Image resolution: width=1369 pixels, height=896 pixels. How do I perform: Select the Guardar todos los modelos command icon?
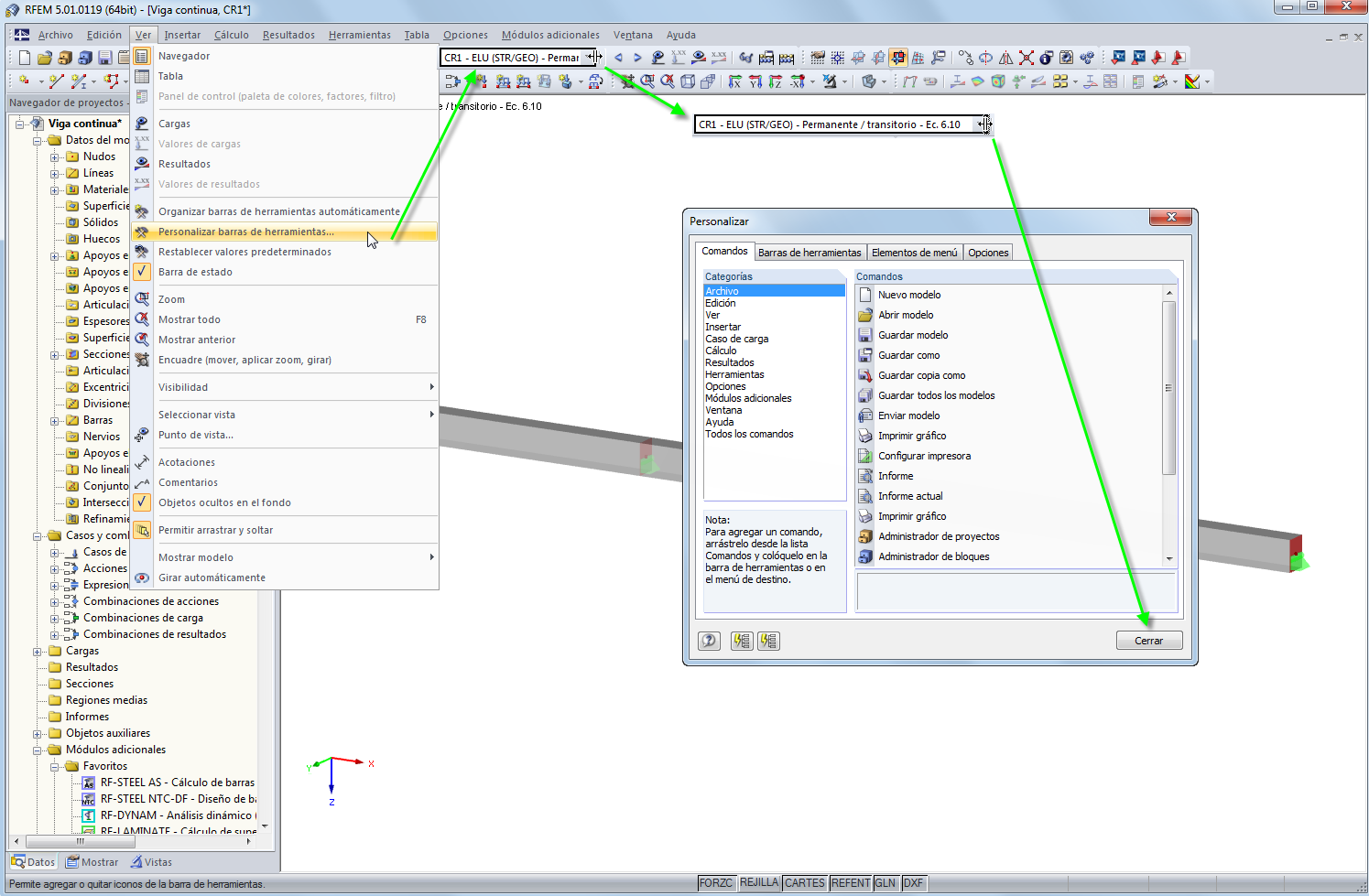point(865,395)
